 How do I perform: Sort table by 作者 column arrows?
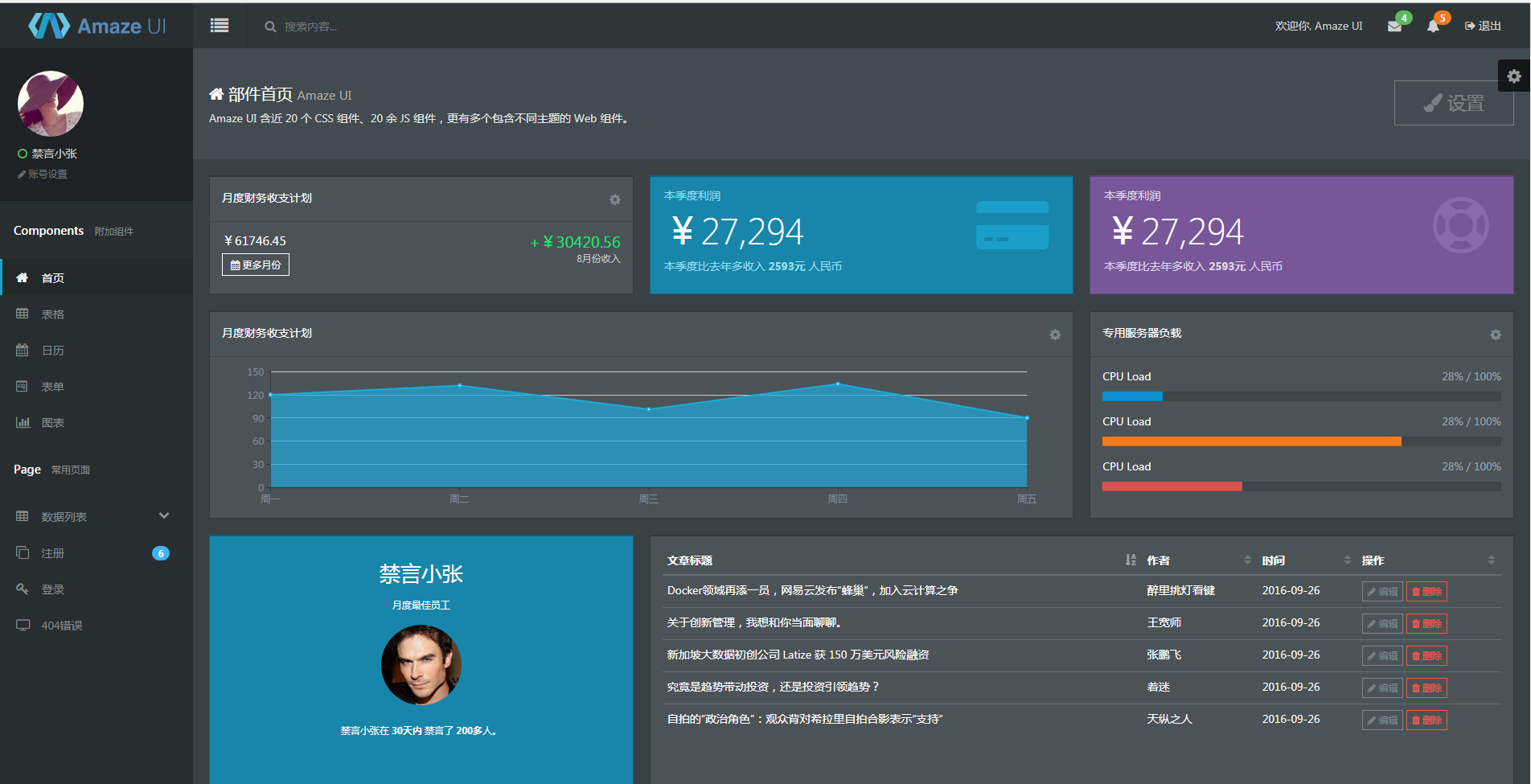(x=1247, y=560)
